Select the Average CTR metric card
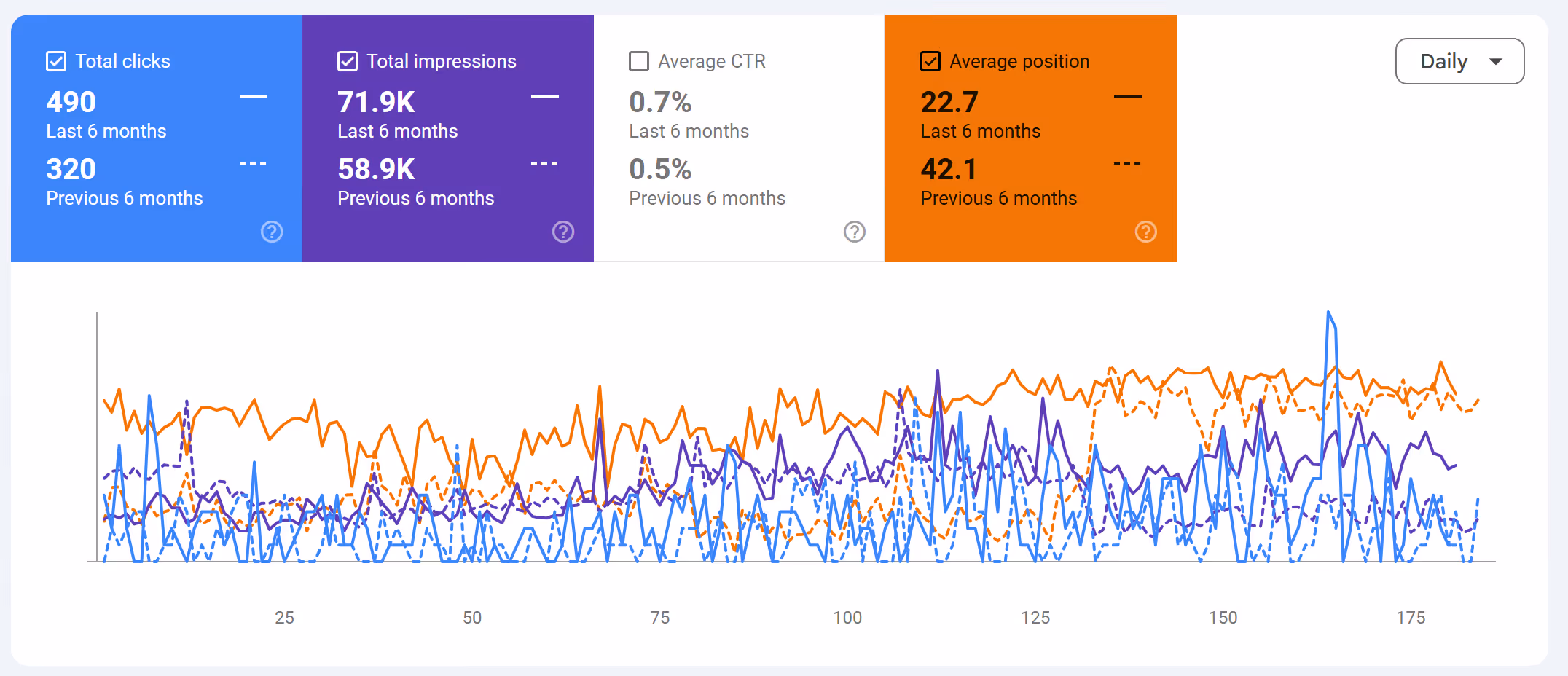The image size is (1568, 676). [740, 138]
